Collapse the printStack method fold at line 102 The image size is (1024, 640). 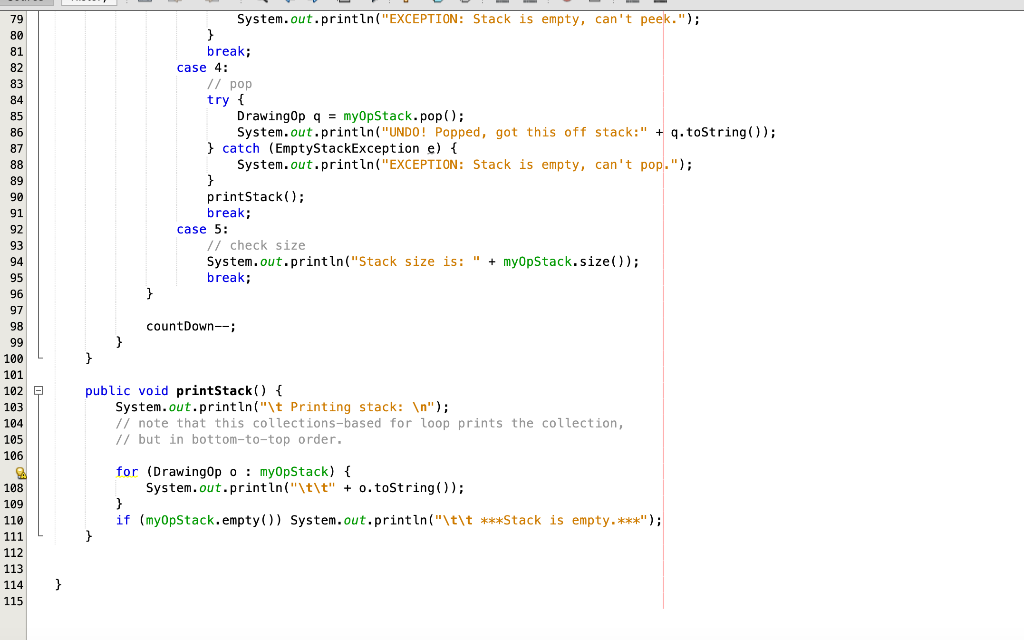point(38,391)
